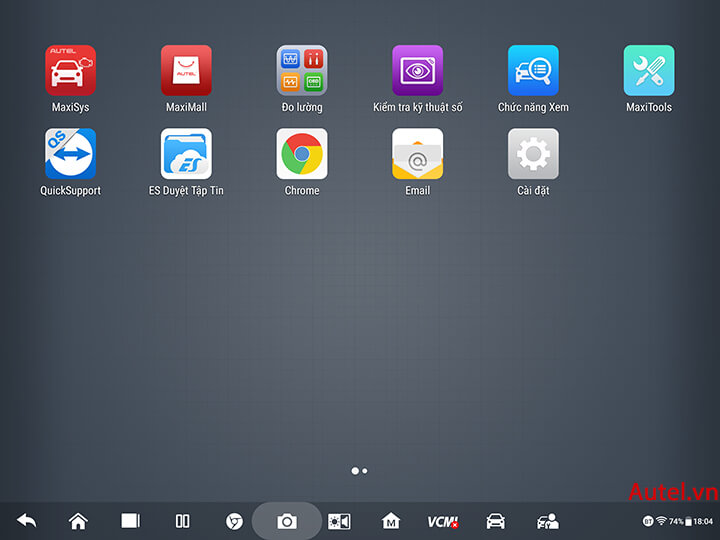The width and height of the screenshot is (720, 540).
Task: Tap the split-screen icon in navigation bar
Action: 182,521
